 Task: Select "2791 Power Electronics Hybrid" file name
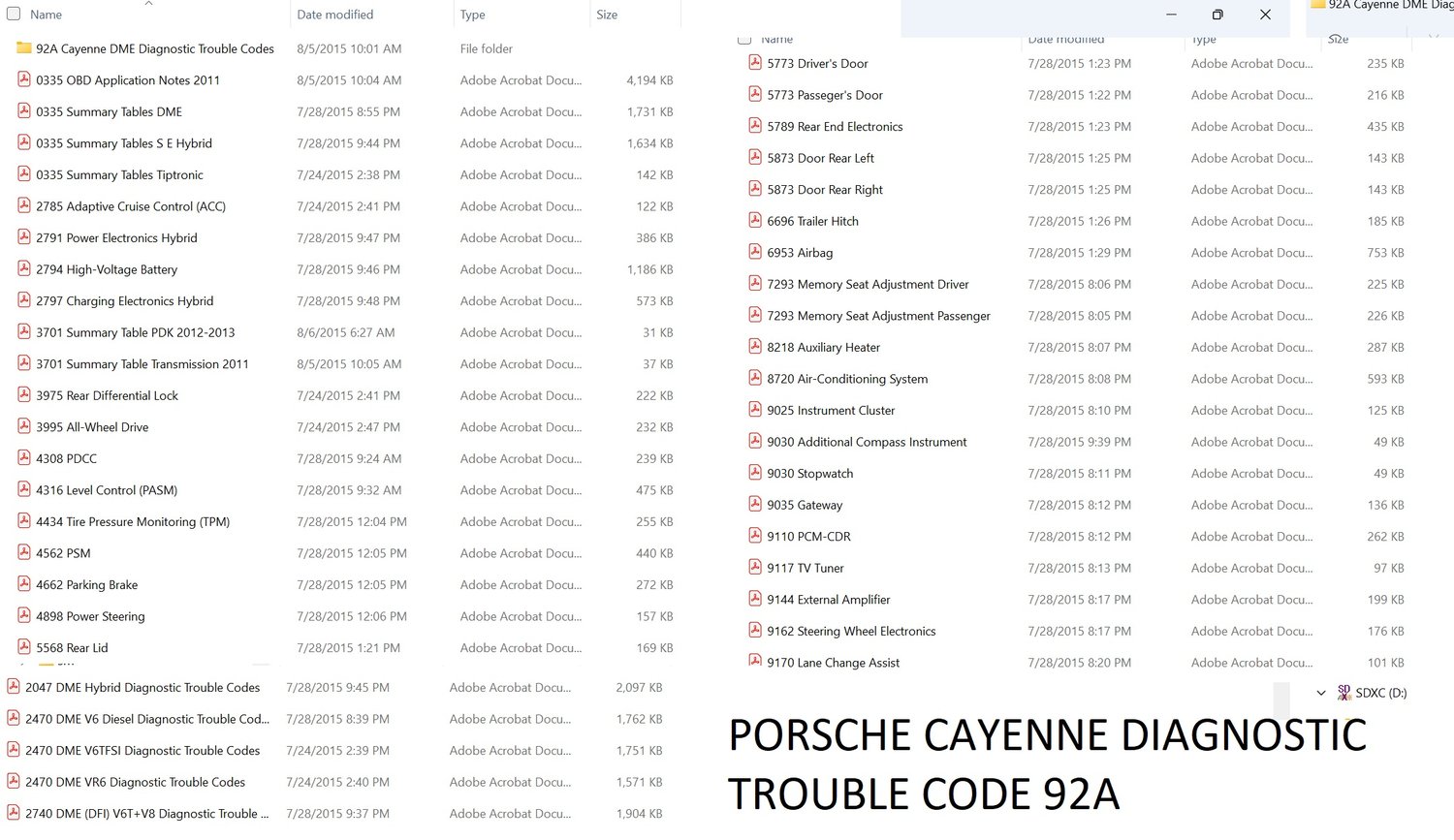pos(116,237)
